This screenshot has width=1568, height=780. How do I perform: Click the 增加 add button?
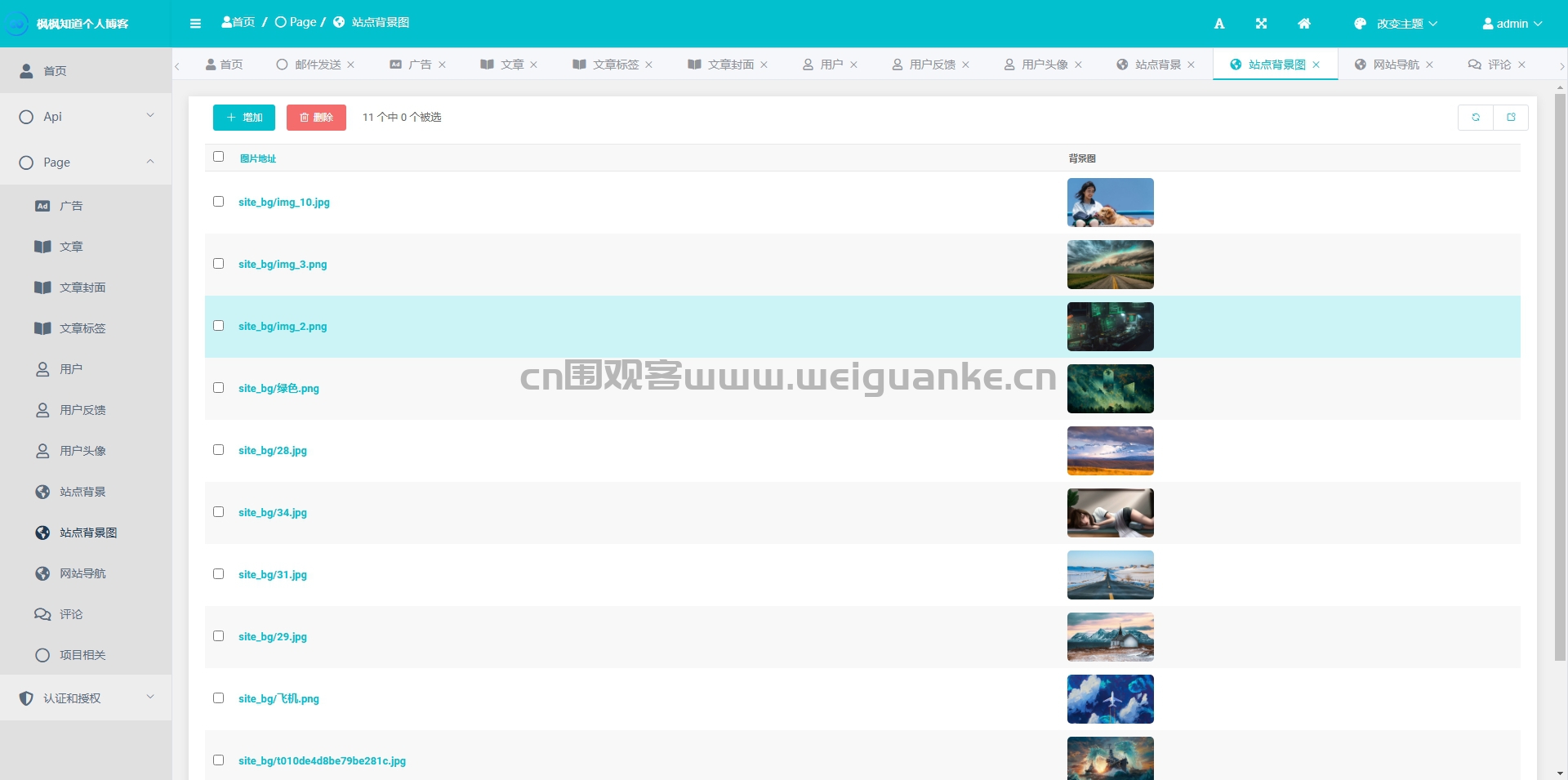[x=244, y=118]
